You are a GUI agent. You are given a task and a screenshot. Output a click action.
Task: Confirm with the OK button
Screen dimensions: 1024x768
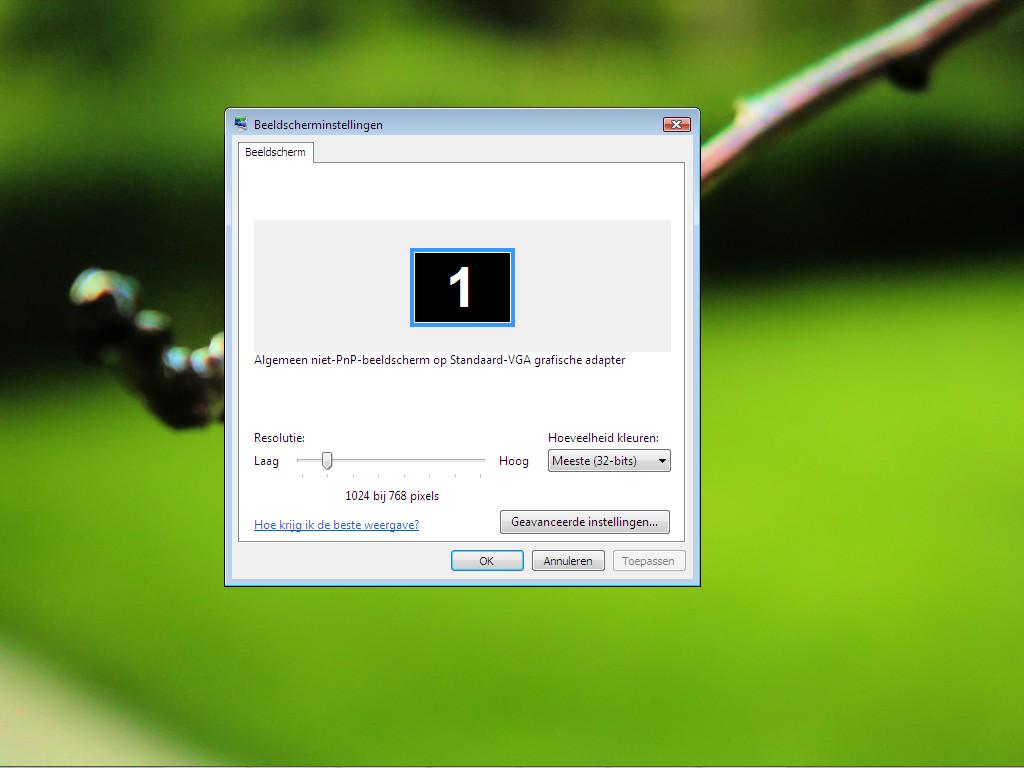tap(487, 561)
